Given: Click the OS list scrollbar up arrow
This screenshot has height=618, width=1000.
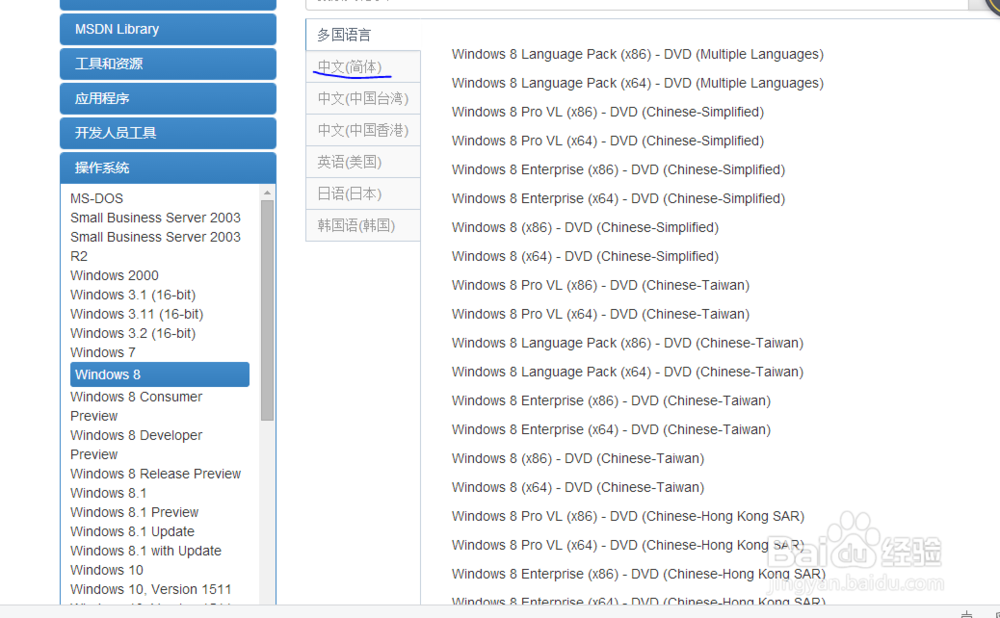Looking at the screenshot, I should 267,193.
